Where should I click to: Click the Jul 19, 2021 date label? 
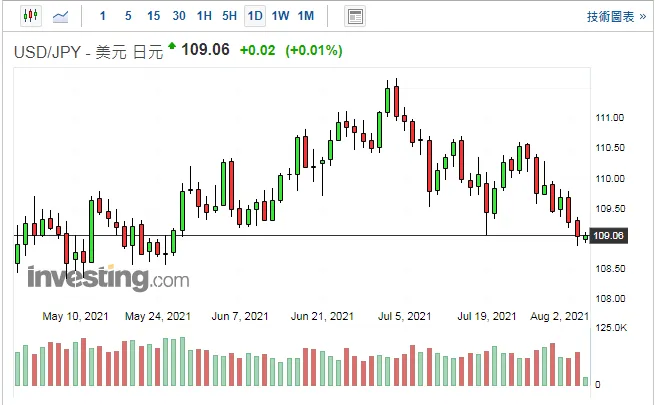coord(487,316)
